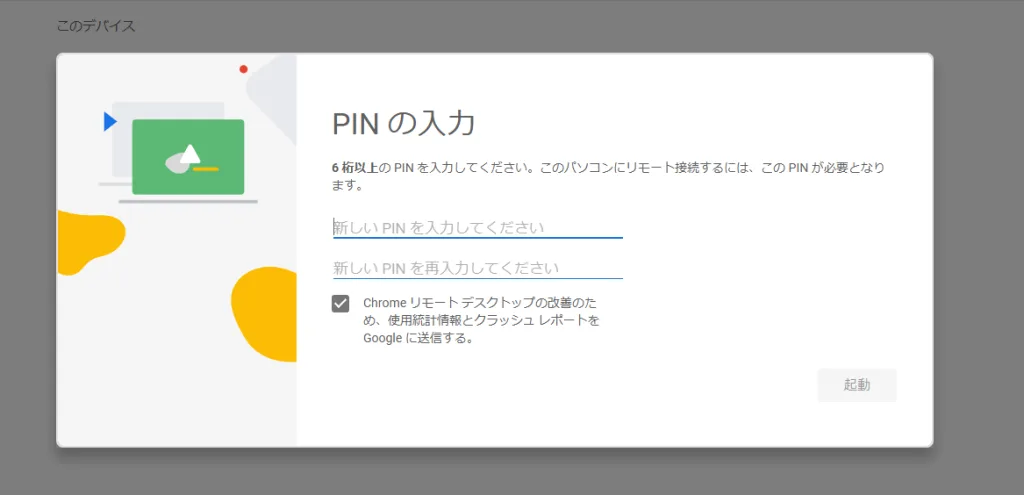This screenshot has width=1024, height=495.
Task: Click the gray laptop base line
Action: [x=188, y=201]
